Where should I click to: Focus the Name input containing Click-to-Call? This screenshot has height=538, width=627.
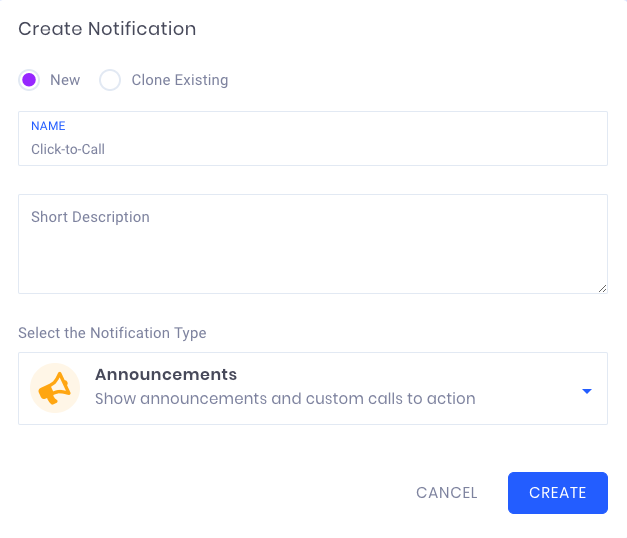pyautogui.click(x=313, y=138)
